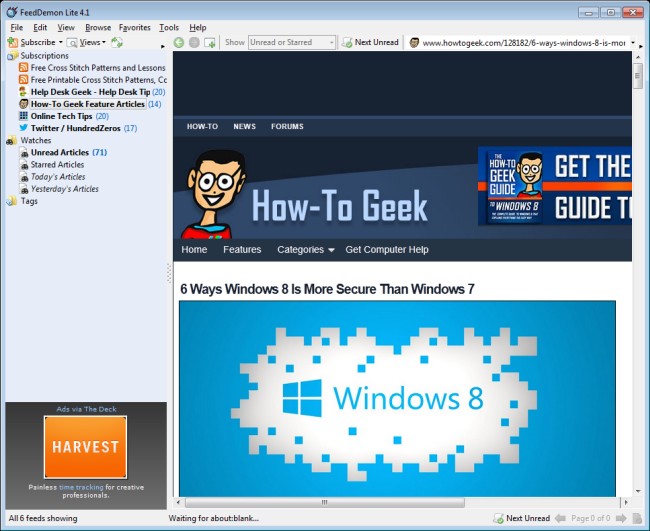Image resolution: width=650 pixels, height=531 pixels.
Task: Select the Subscriptions folder
Action: 44,56
